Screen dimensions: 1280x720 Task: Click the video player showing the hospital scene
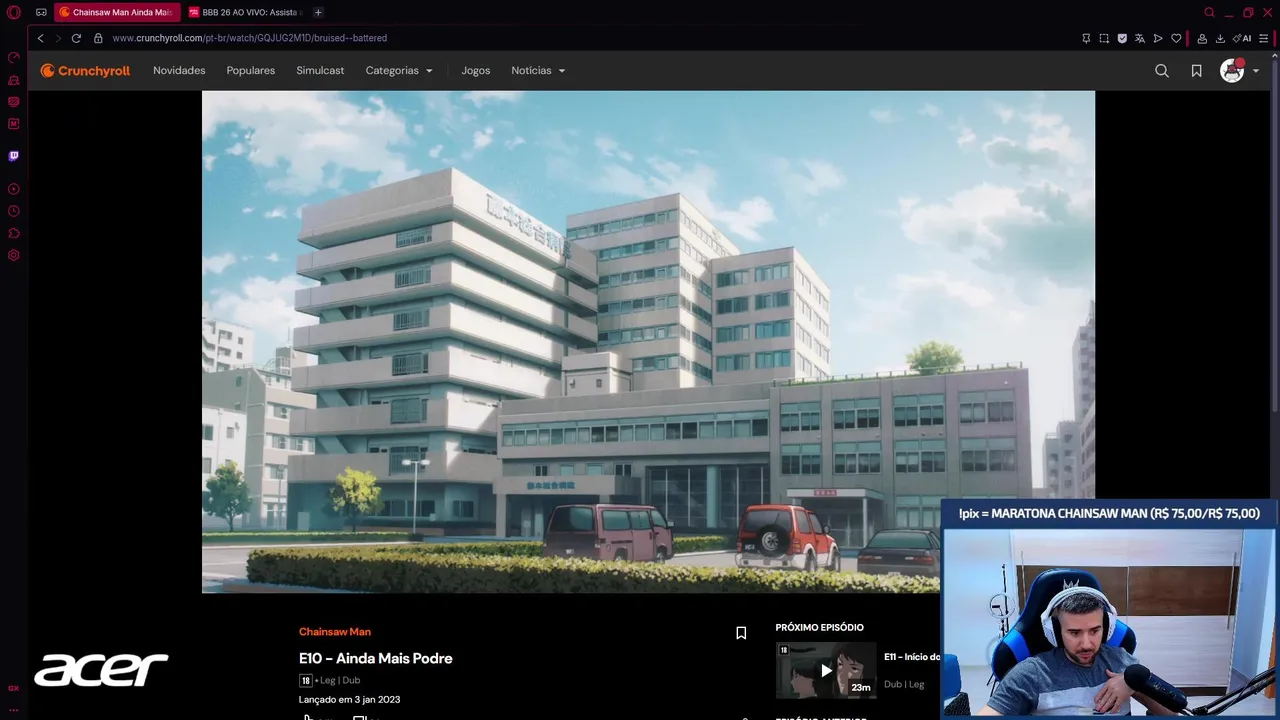[x=648, y=342]
